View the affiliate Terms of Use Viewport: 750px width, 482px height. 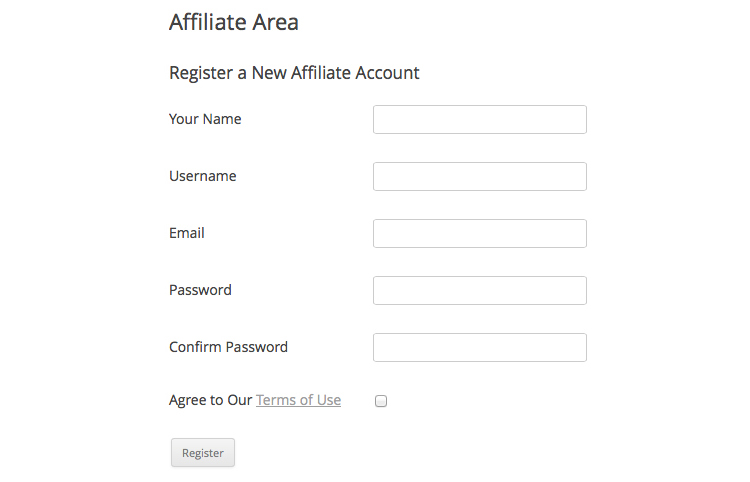pos(298,400)
